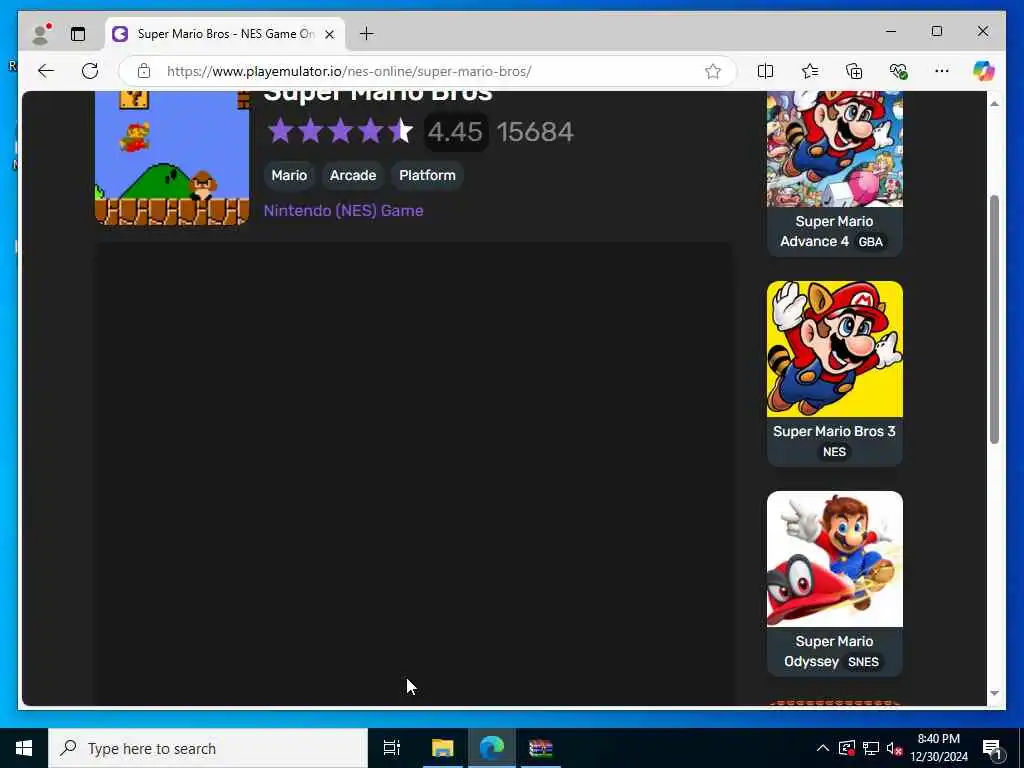Go back to the previous page

[46, 71]
